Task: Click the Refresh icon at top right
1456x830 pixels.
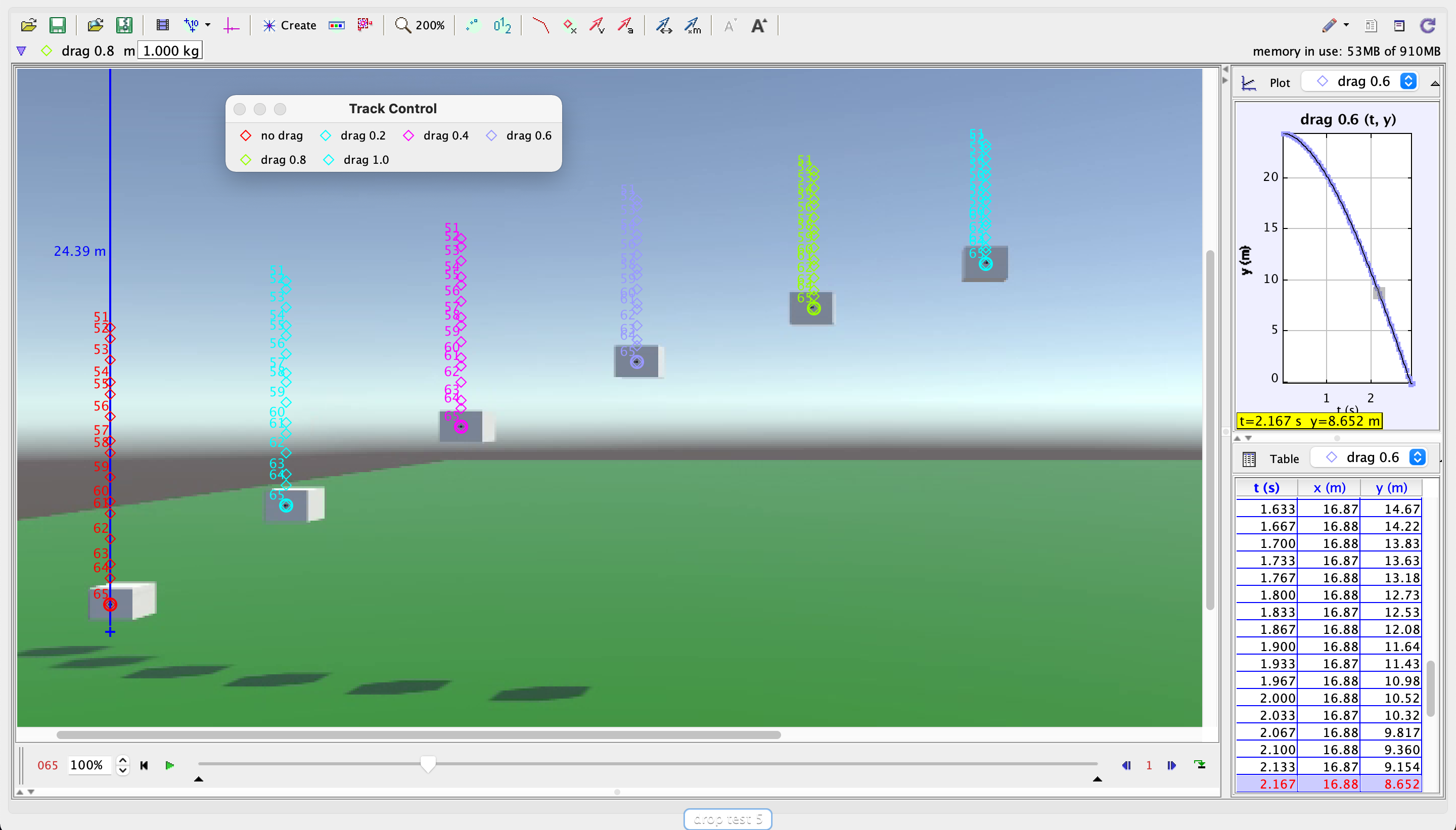Action: tap(1428, 25)
